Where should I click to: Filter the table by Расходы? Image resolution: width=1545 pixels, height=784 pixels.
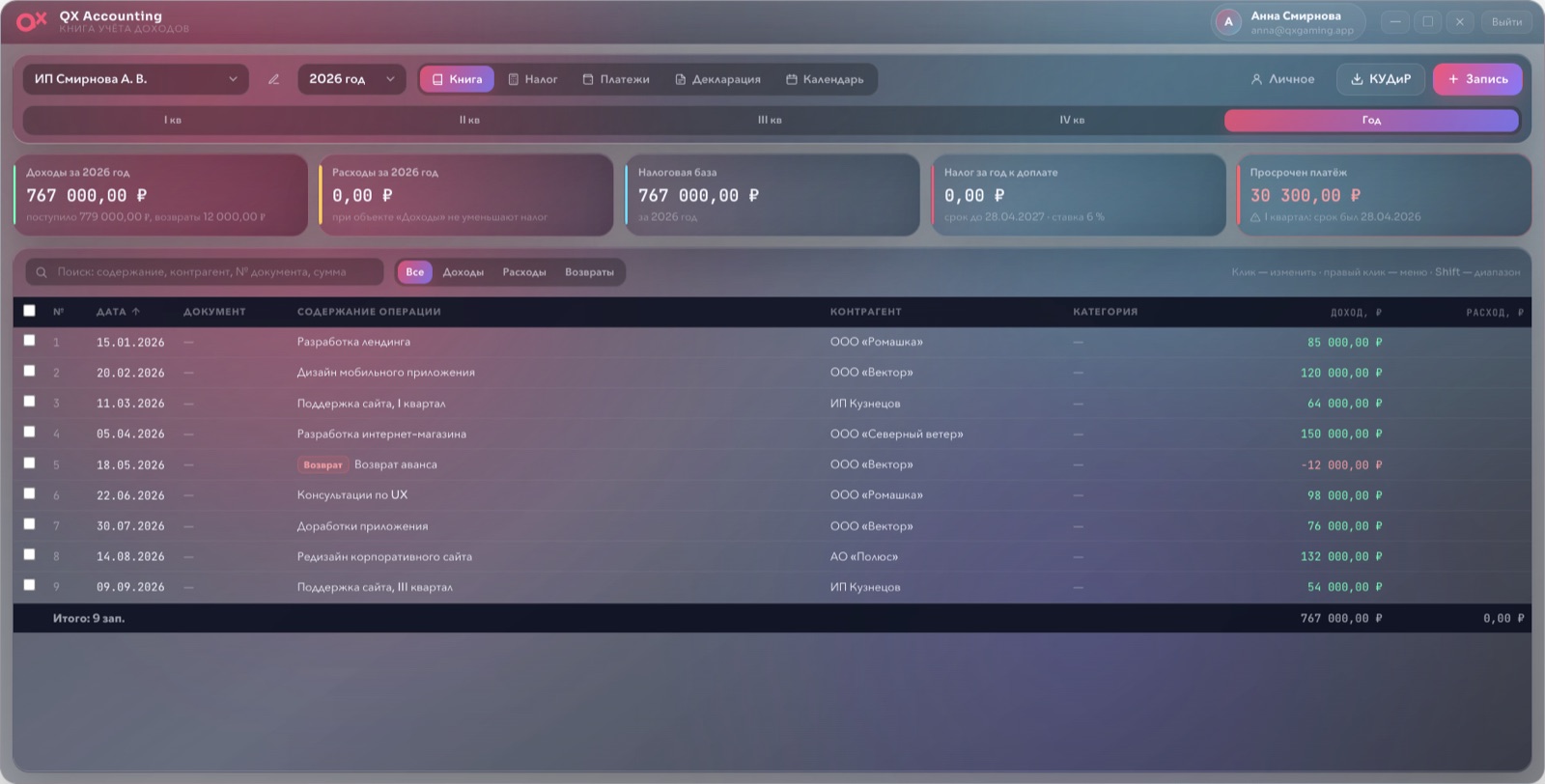coord(524,272)
